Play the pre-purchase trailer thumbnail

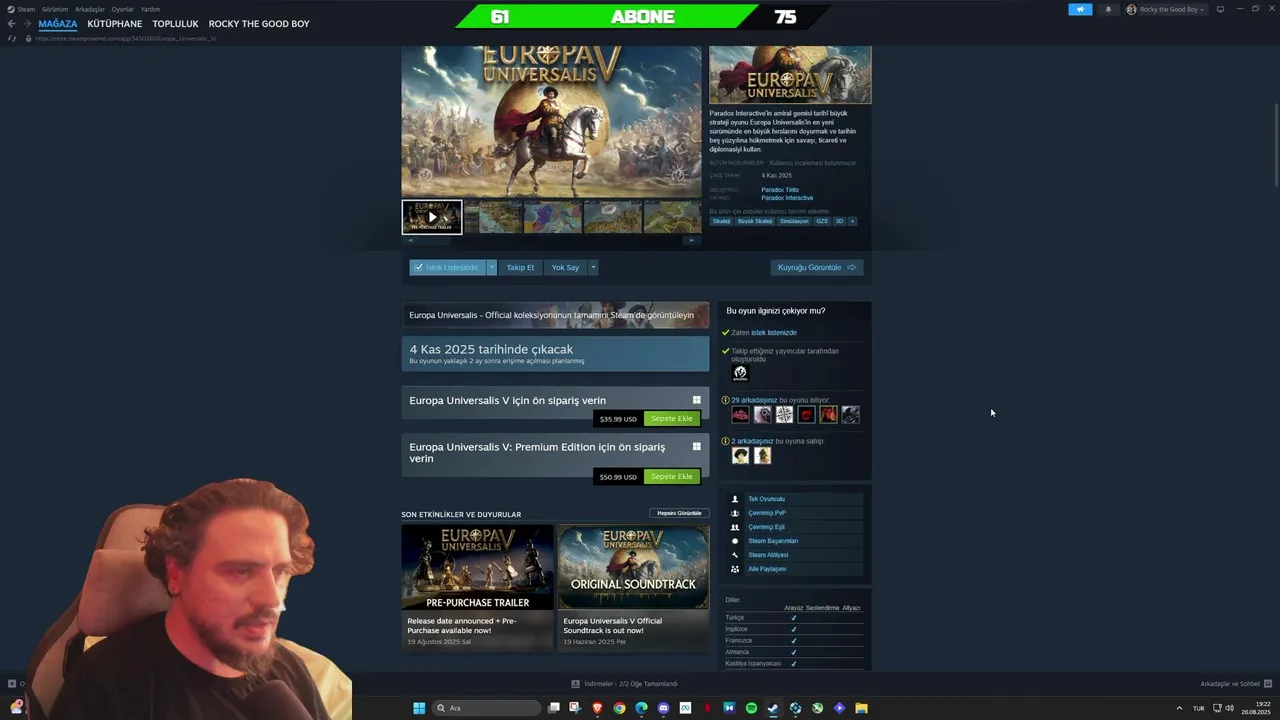tap(432, 217)
